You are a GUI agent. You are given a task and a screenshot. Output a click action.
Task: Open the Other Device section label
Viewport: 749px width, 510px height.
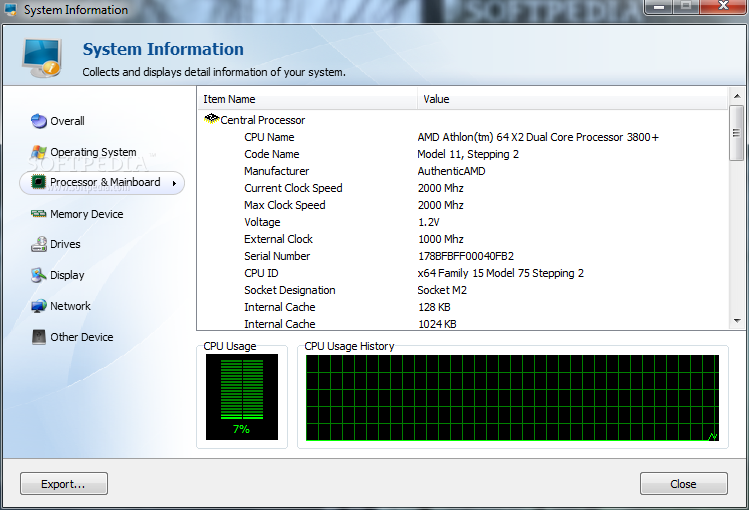coord(82,337)
